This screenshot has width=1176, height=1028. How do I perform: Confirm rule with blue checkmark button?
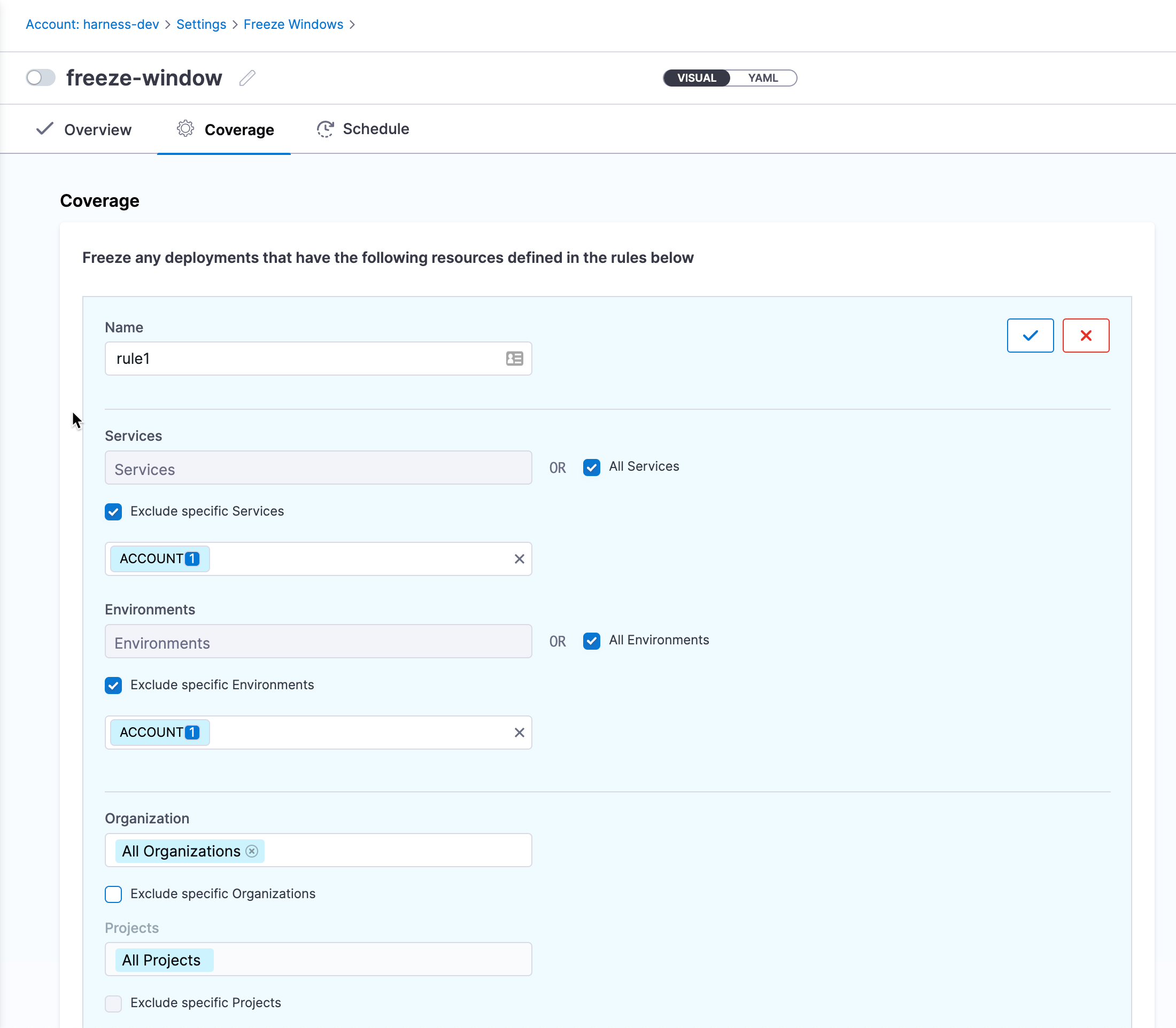click(x=1030, y=336)
